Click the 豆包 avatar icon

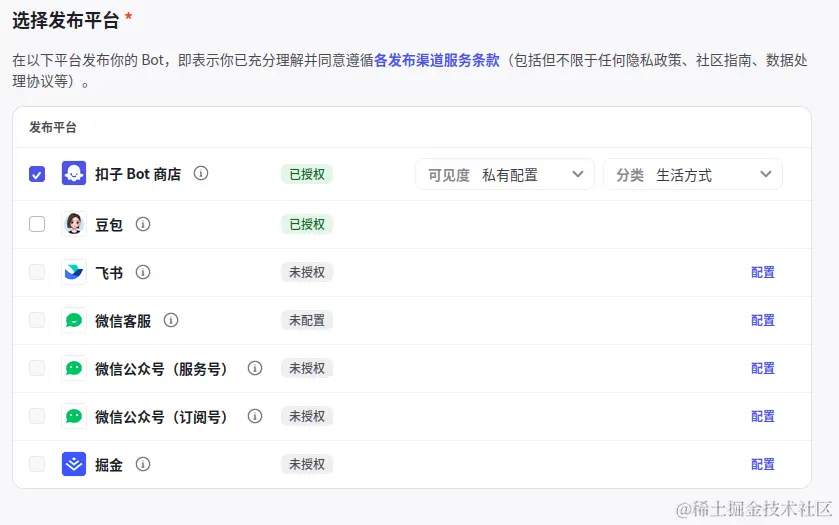(x=74, y=224)
